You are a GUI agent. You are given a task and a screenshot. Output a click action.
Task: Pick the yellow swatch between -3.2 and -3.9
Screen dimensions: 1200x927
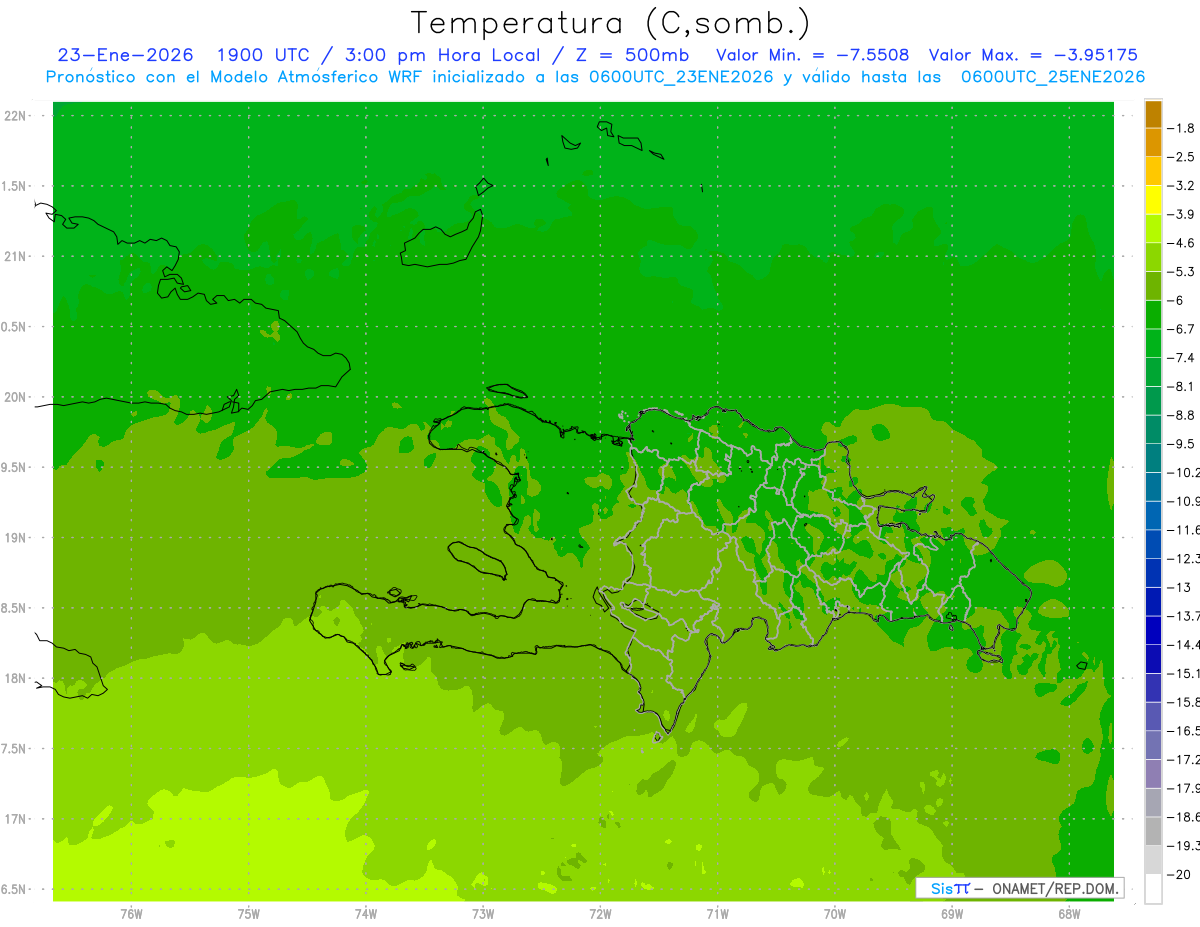click(1153, 200)
